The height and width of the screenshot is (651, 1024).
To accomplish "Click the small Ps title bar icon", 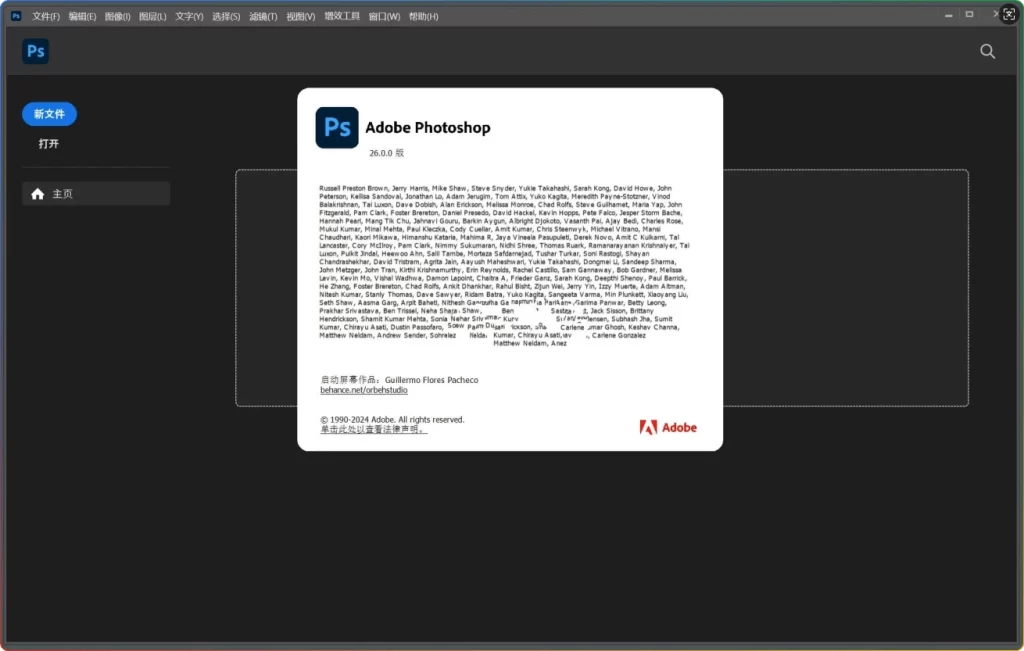I will pos(16,16).
